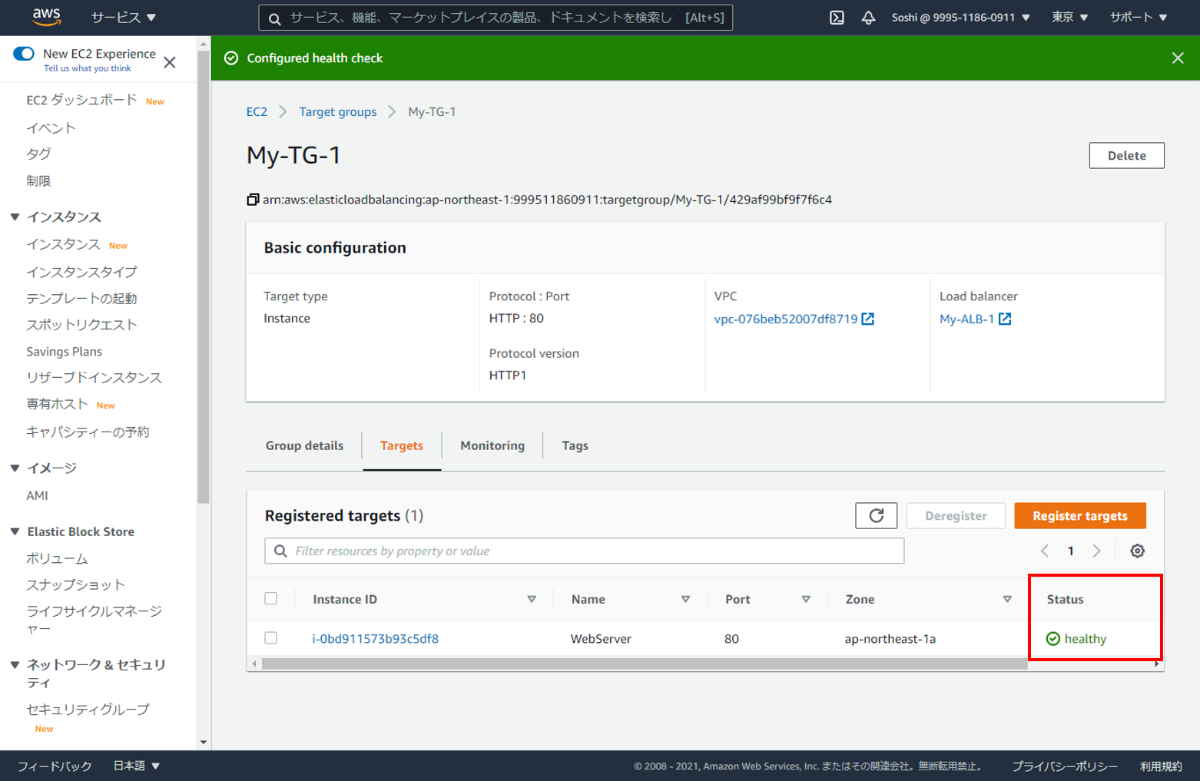1200x781 pixels.
Task: Open セキュリティグループ in sidebar
Action: click(88, 710)
